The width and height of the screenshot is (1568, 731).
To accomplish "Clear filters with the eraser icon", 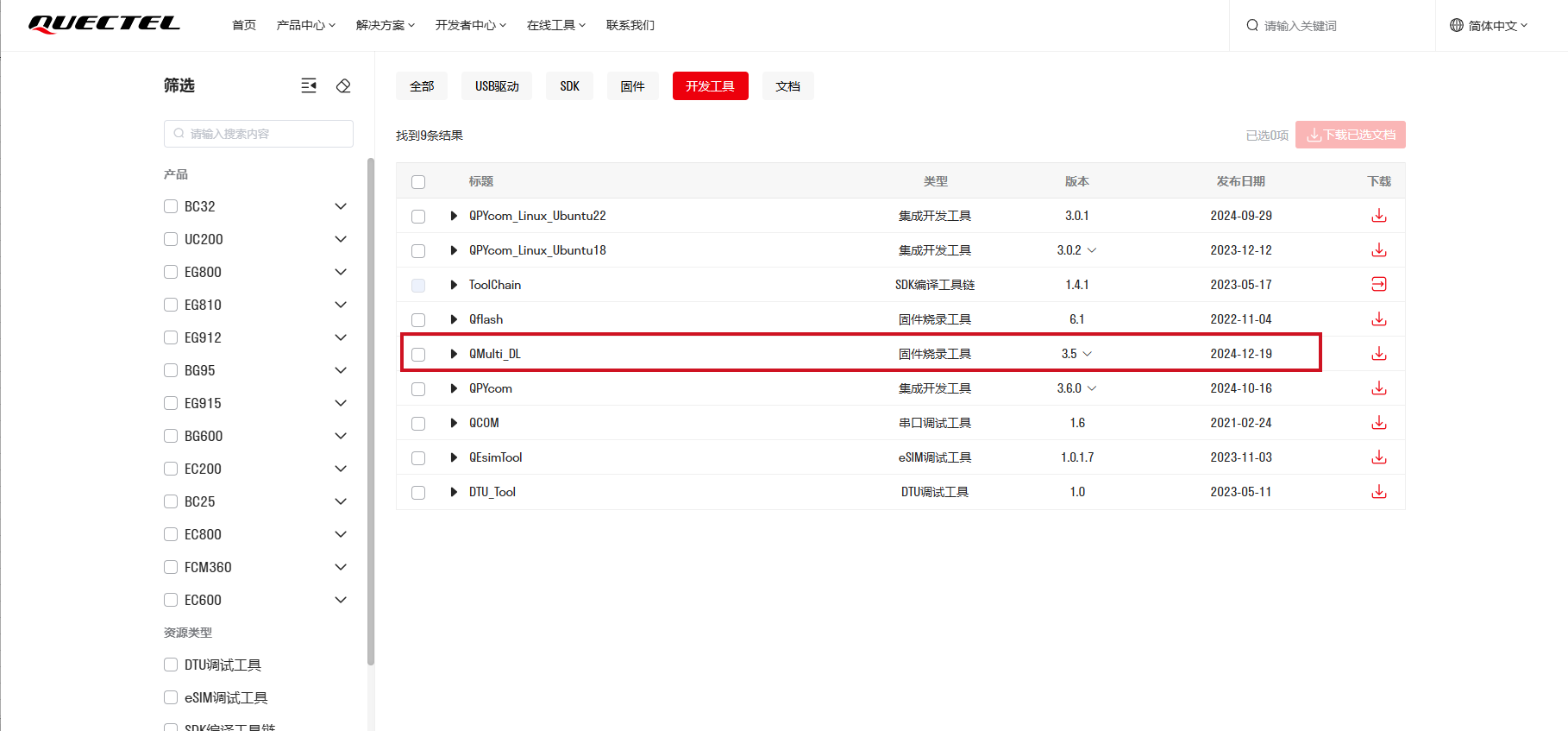I will click(x=343, y=85).
